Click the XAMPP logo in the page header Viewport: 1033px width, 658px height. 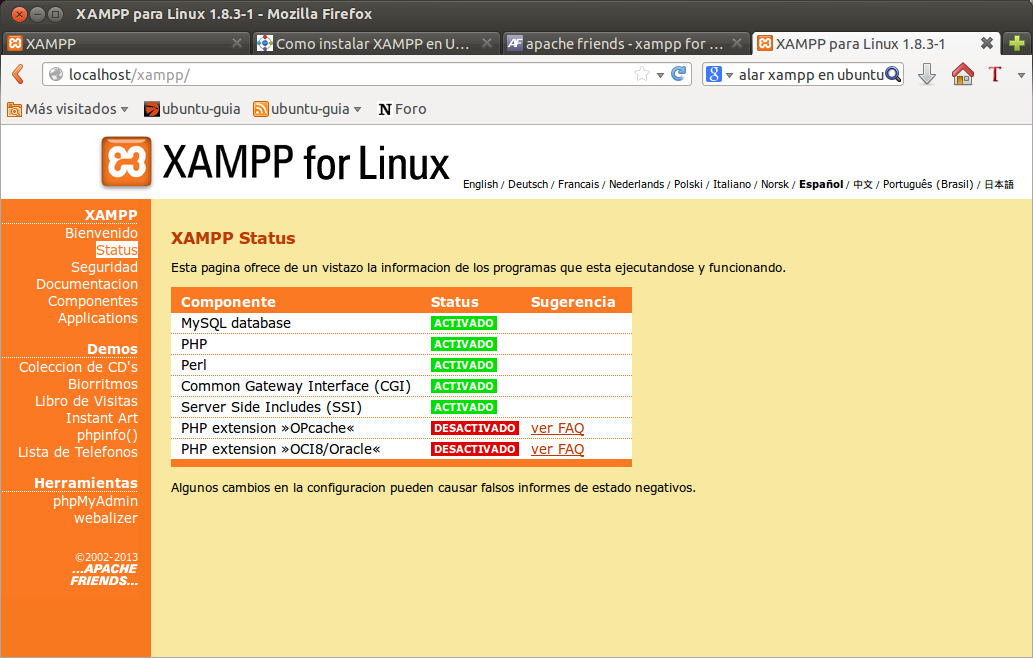(126, 161)
